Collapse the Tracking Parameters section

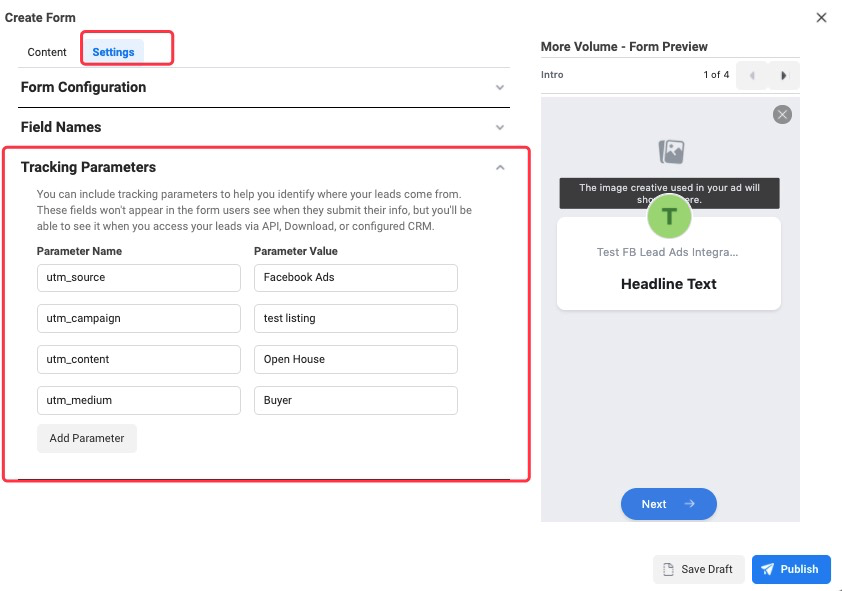tap(500, 167)
